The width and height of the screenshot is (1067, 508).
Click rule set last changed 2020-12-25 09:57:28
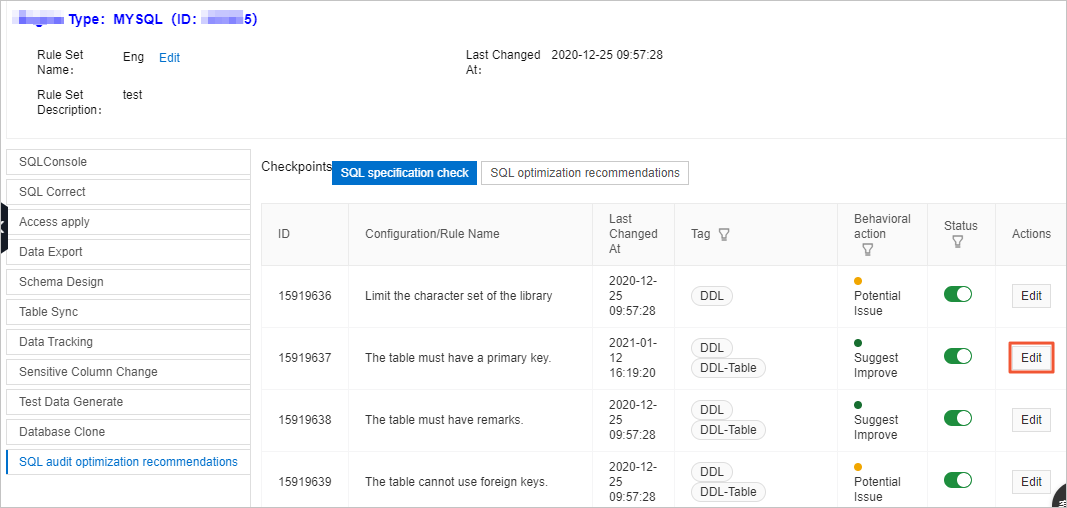point(607,55)
